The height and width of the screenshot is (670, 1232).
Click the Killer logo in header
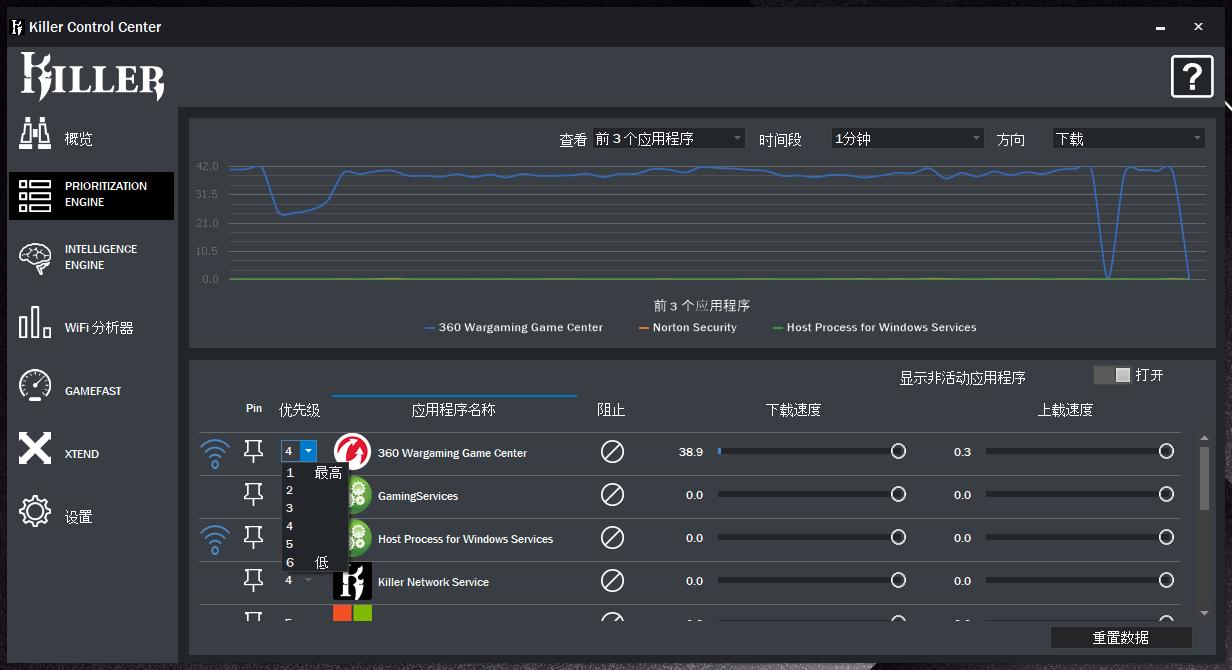click(93, 77)
